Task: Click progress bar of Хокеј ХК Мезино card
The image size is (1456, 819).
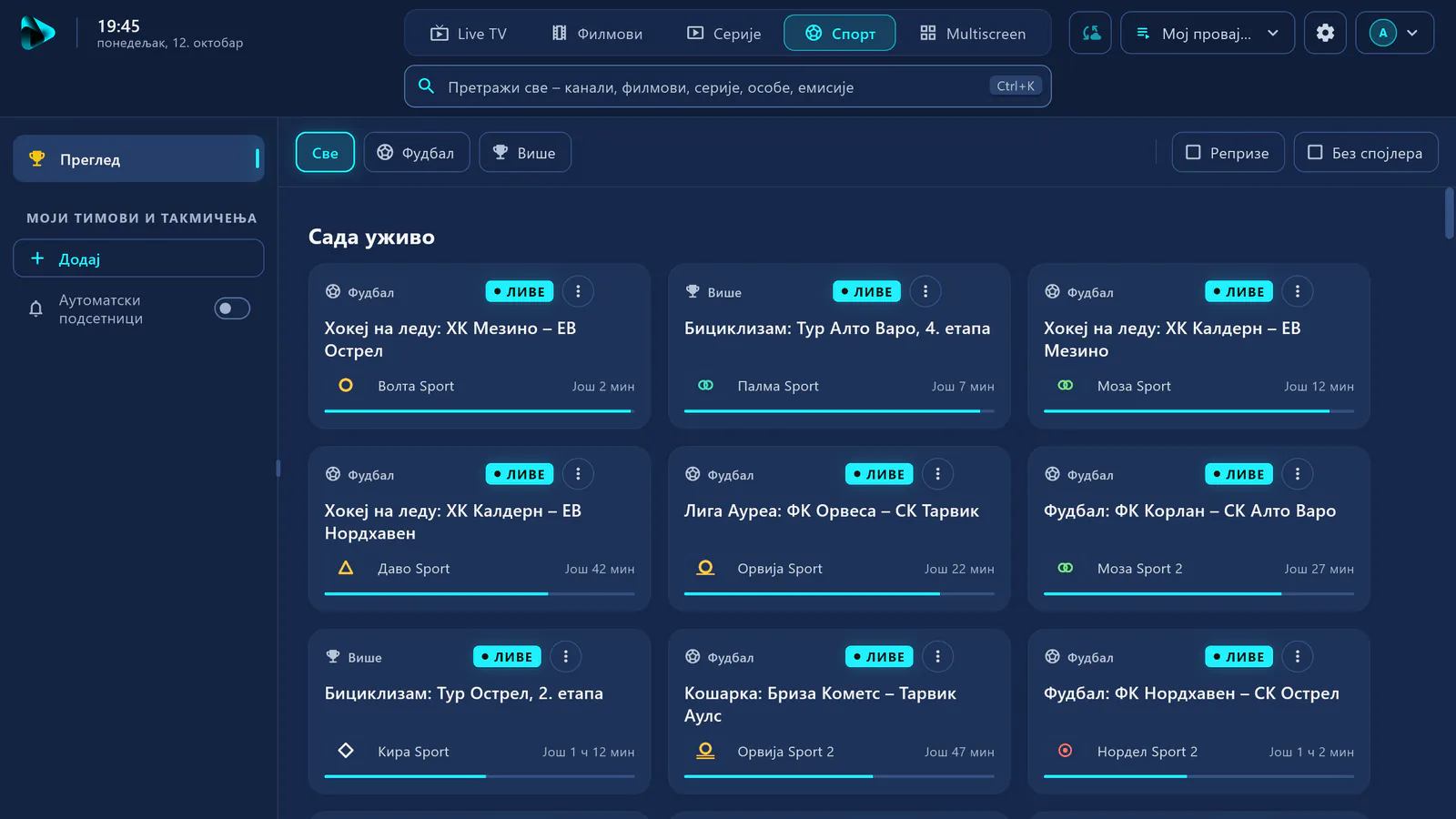Action: (x=480, y=411)
